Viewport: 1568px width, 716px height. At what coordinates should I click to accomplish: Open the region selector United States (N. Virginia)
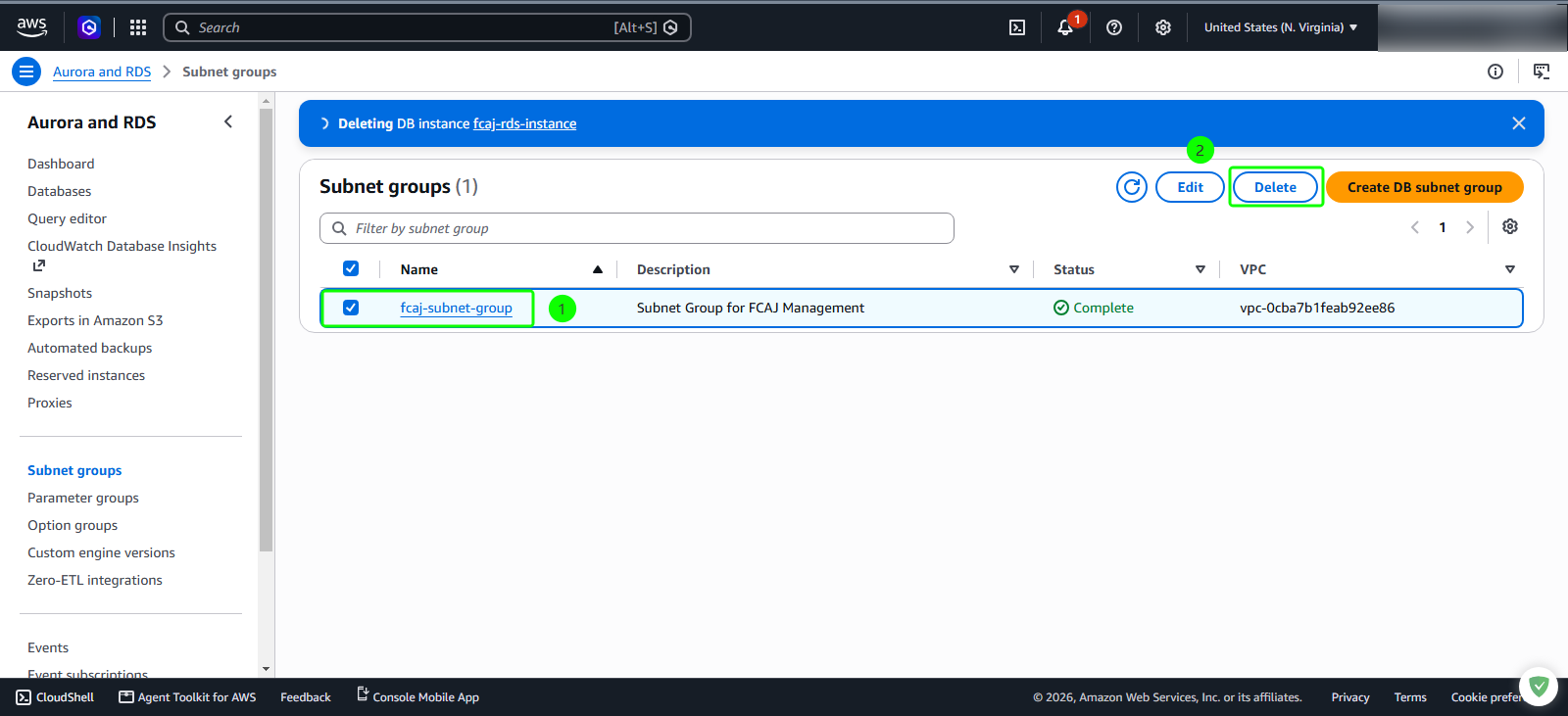pyautogui.click(x=1281, y=27)
